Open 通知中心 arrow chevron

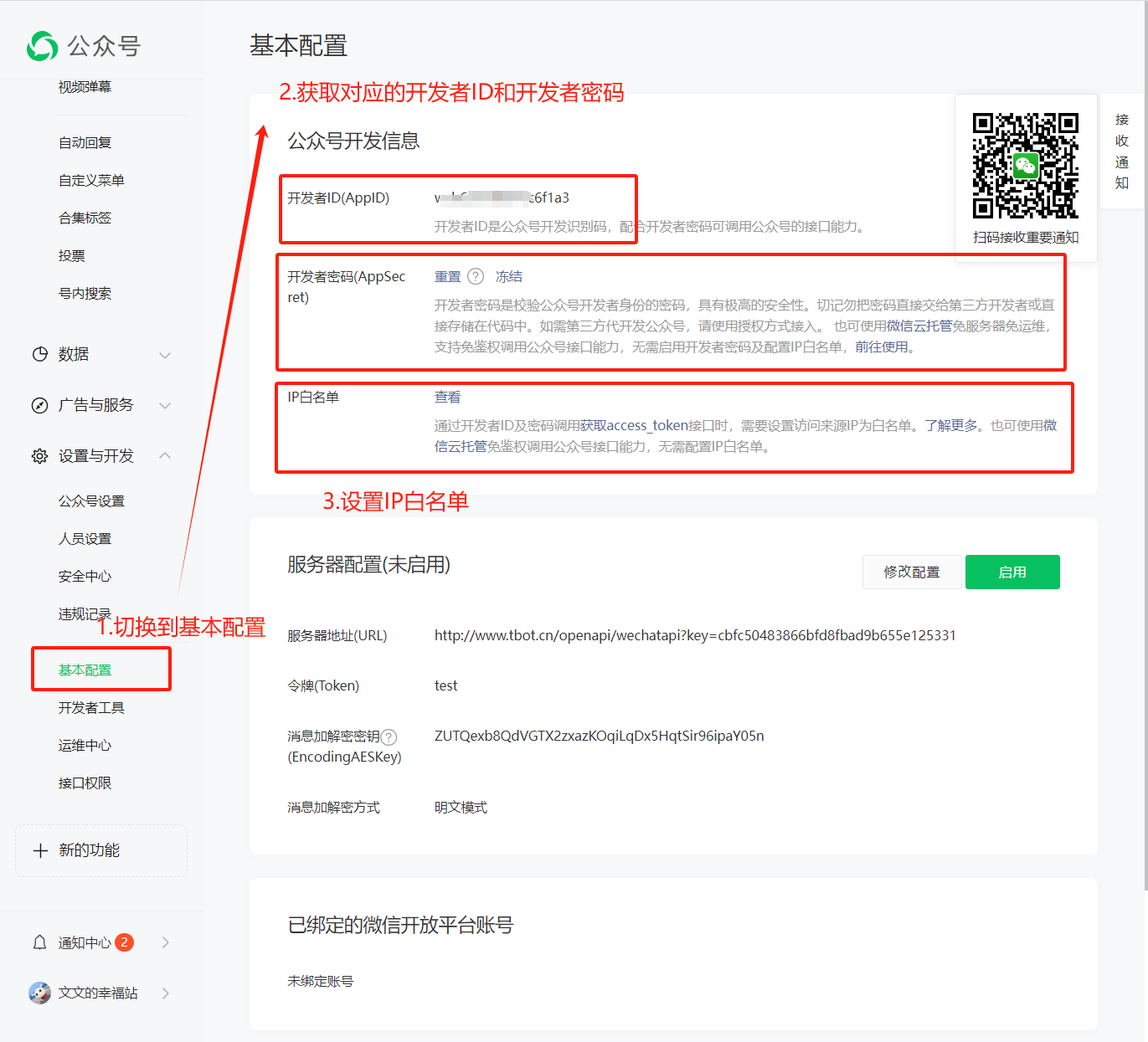point(166,942)
